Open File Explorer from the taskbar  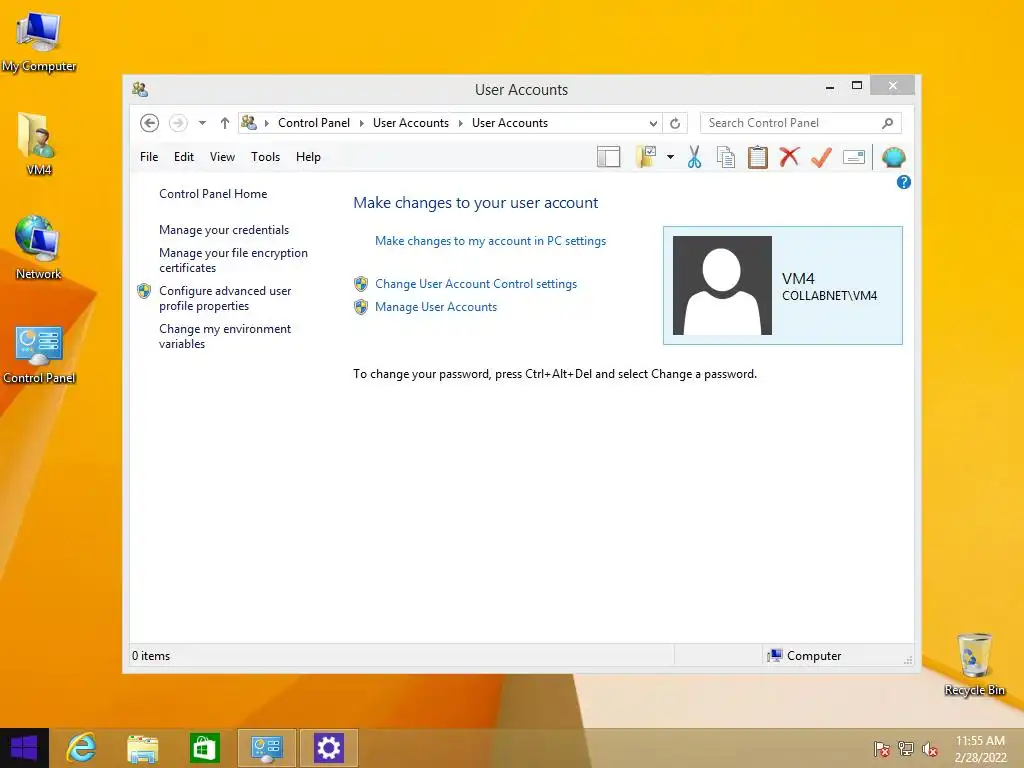142,748
